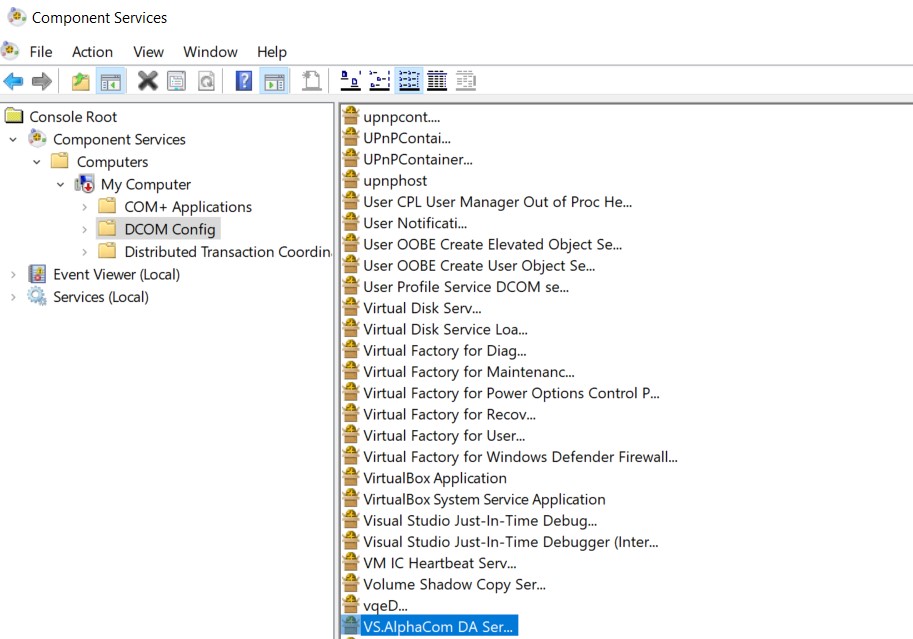Select Services (Local) in the tree
The height and width of the screenshot is (639, 913).
[100, 297]
